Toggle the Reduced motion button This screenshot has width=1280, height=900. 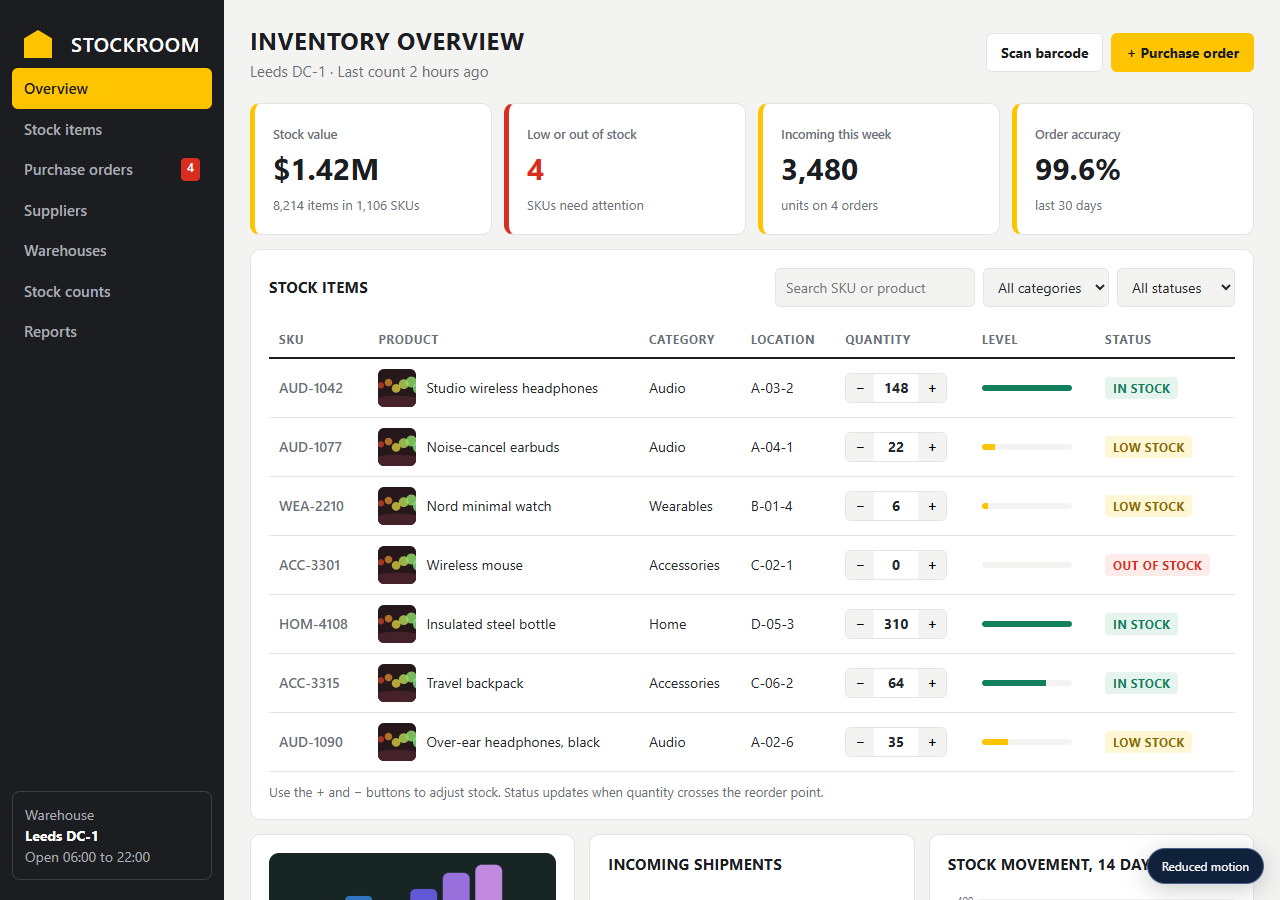(1205, 867)
